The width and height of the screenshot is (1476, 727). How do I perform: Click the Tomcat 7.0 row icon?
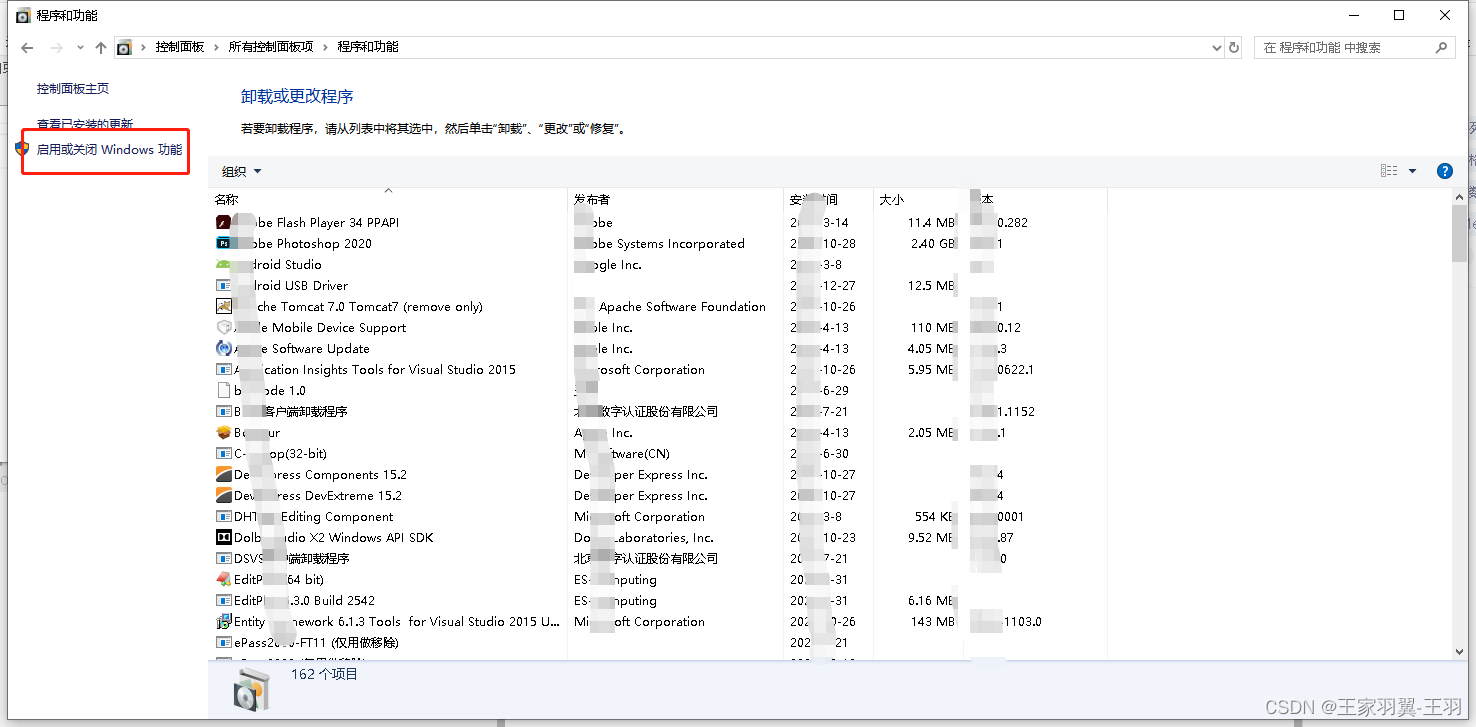click(224, 307)
